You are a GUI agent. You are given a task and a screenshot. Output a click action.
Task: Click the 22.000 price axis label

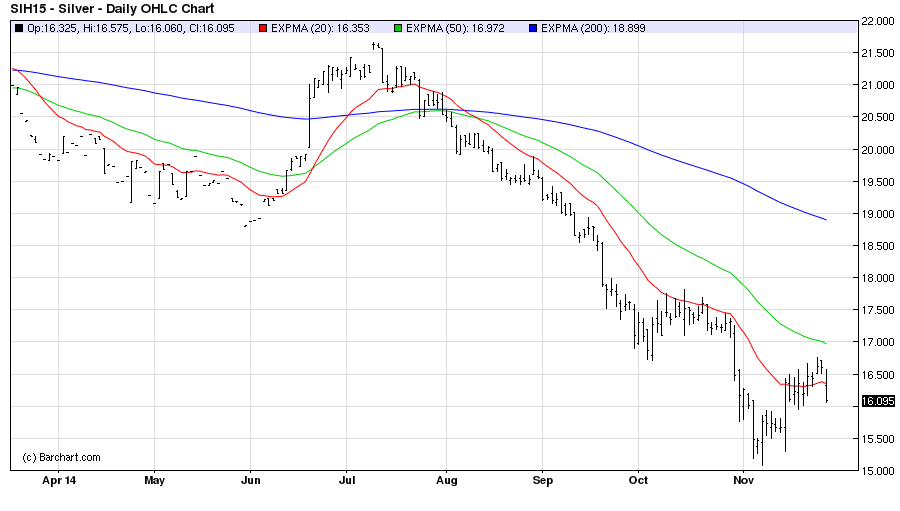coord(877,22)
